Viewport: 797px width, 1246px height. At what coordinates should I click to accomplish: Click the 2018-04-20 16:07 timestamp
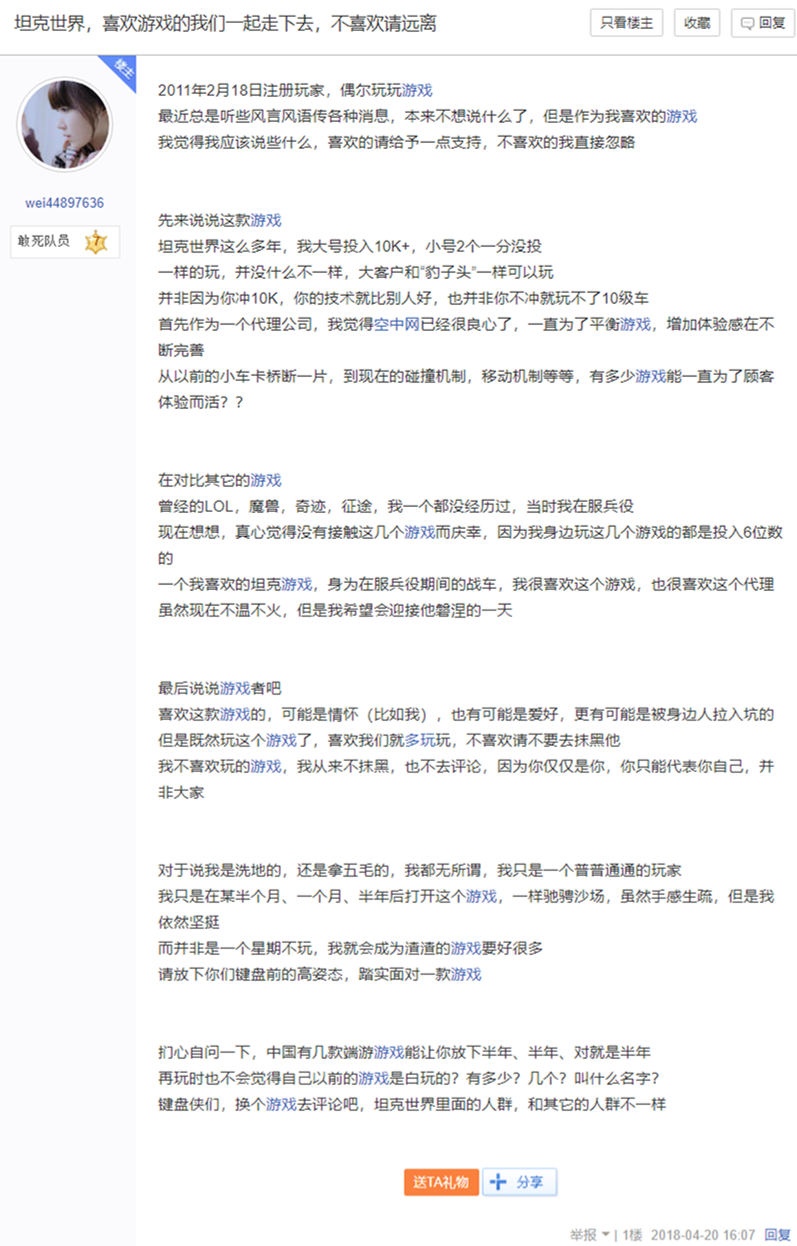pos(704,1235)
